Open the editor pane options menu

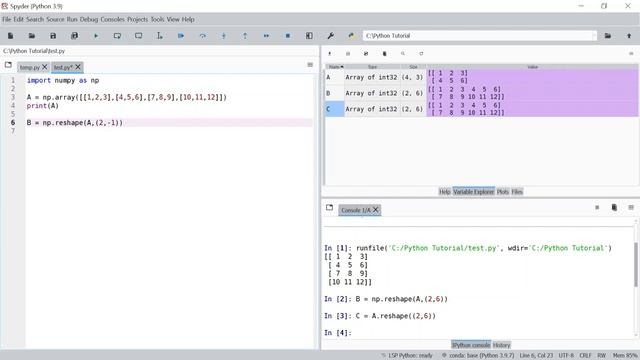[310, 65]
